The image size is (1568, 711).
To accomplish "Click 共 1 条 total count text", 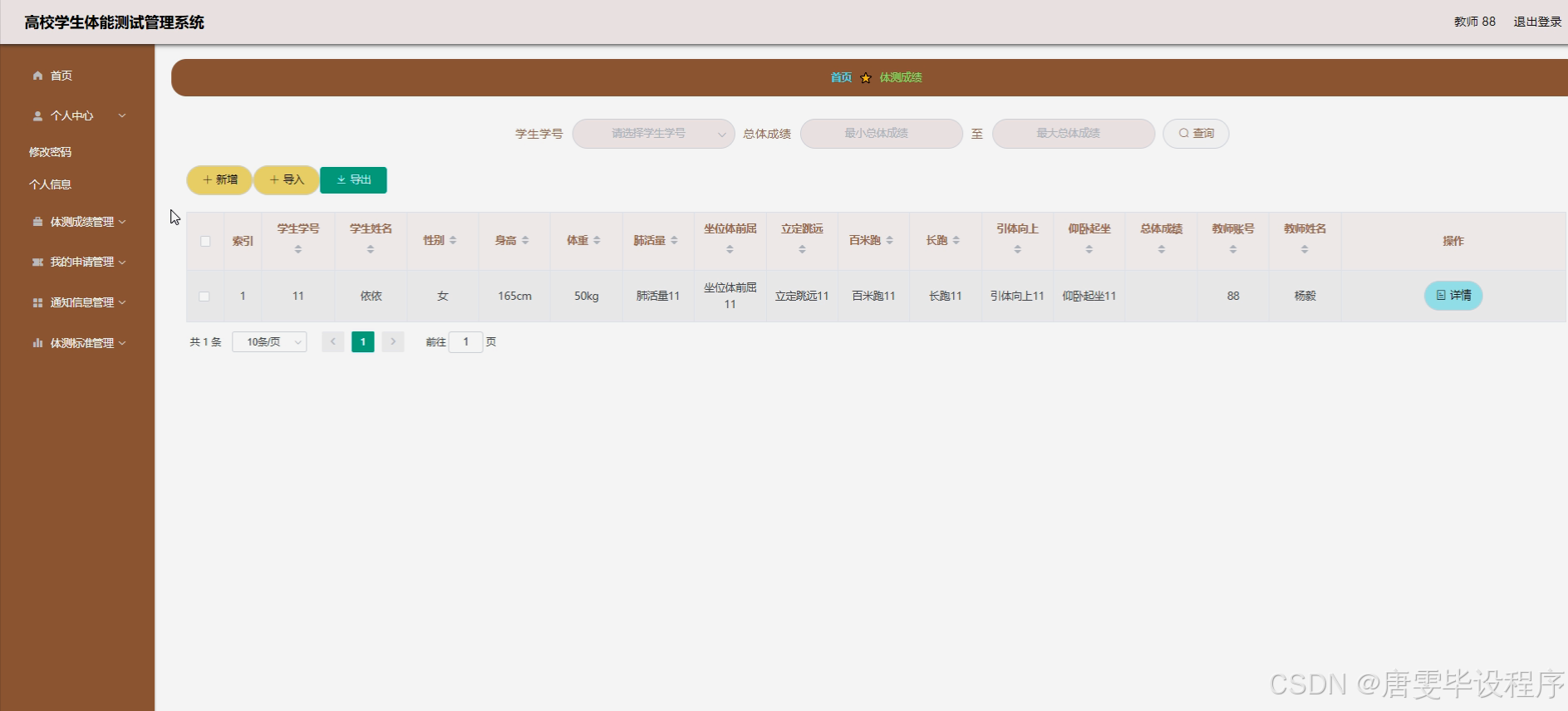I will 205,342.
